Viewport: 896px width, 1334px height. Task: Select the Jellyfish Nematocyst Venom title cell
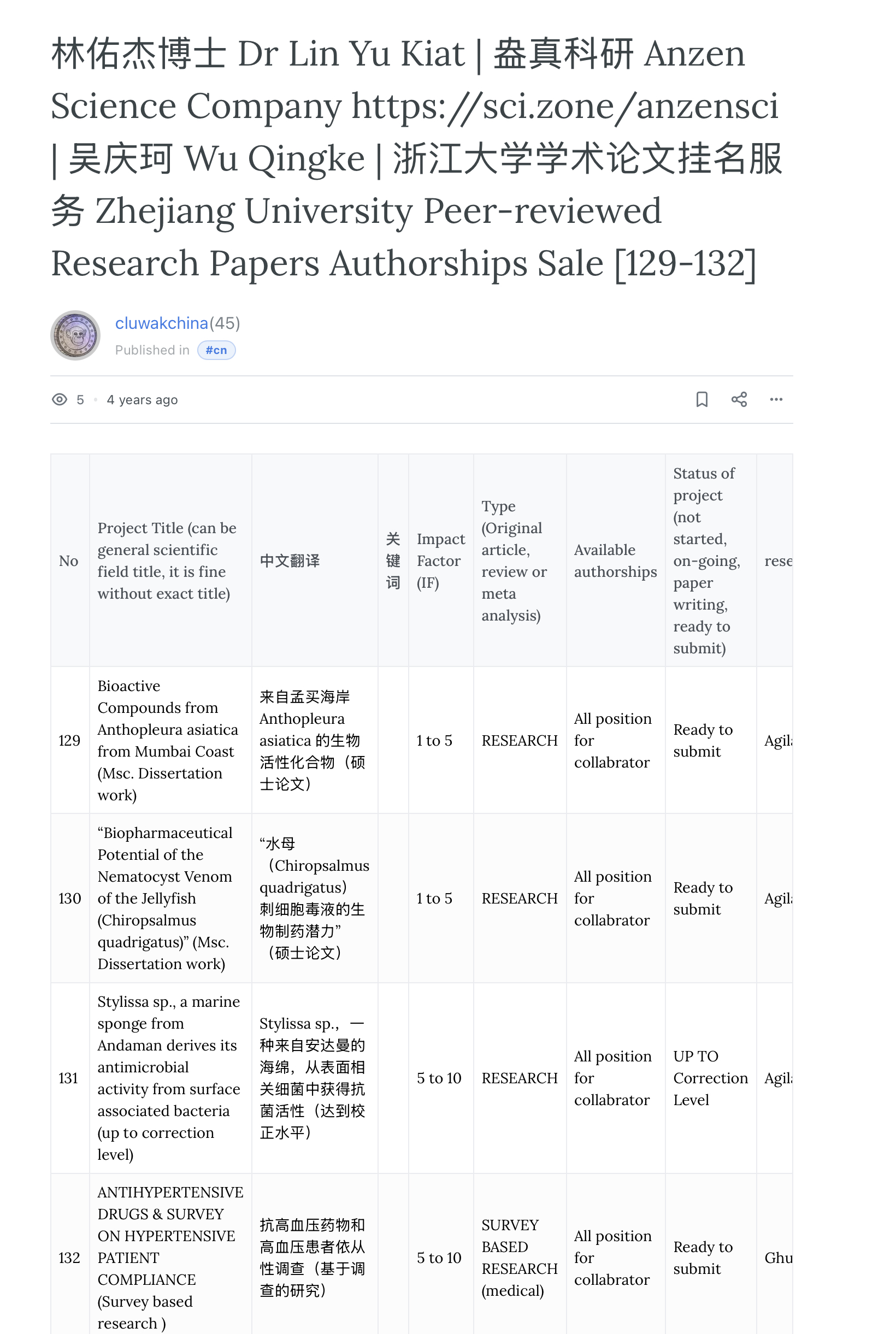click(x=169, y=898)
